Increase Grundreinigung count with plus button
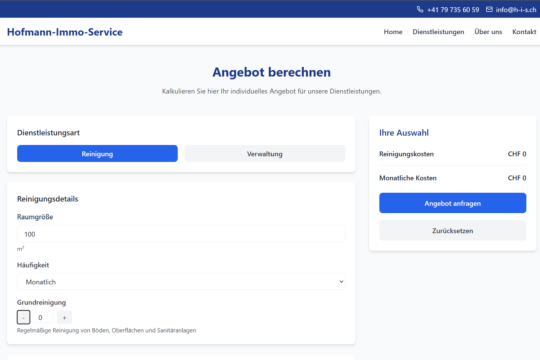540x360 pixels. coord(64,317)
